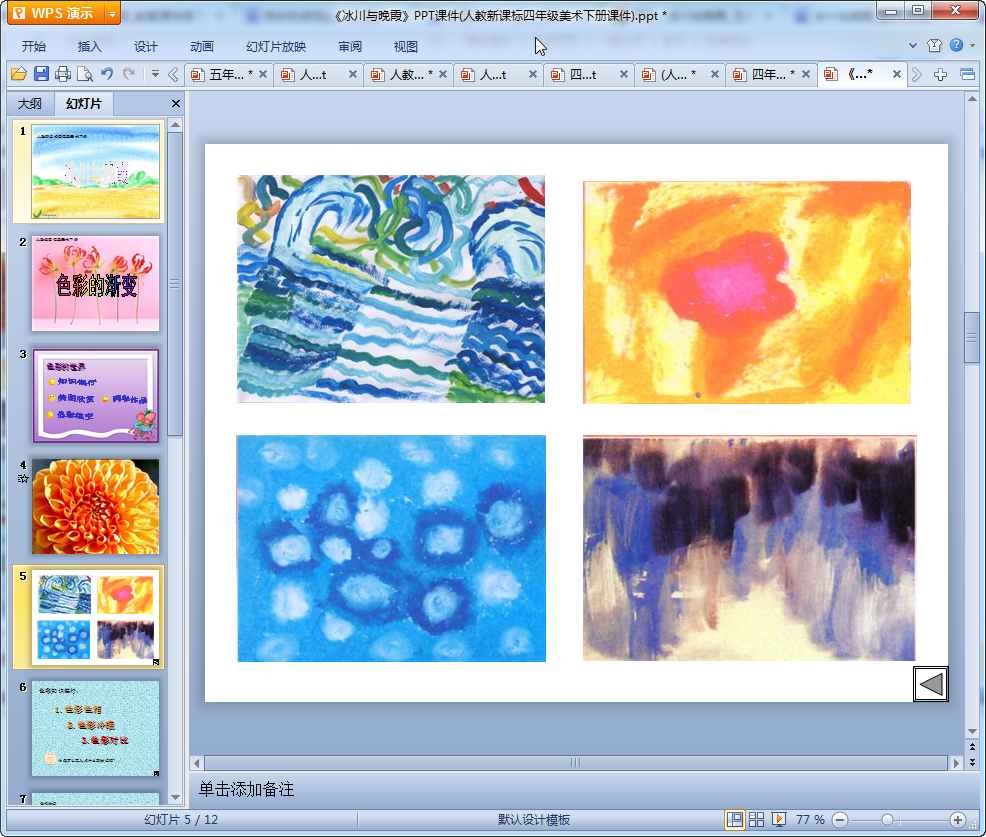Open the skin shirt icon
Viewport: 986px width, 837px height.
click(934, 45)
